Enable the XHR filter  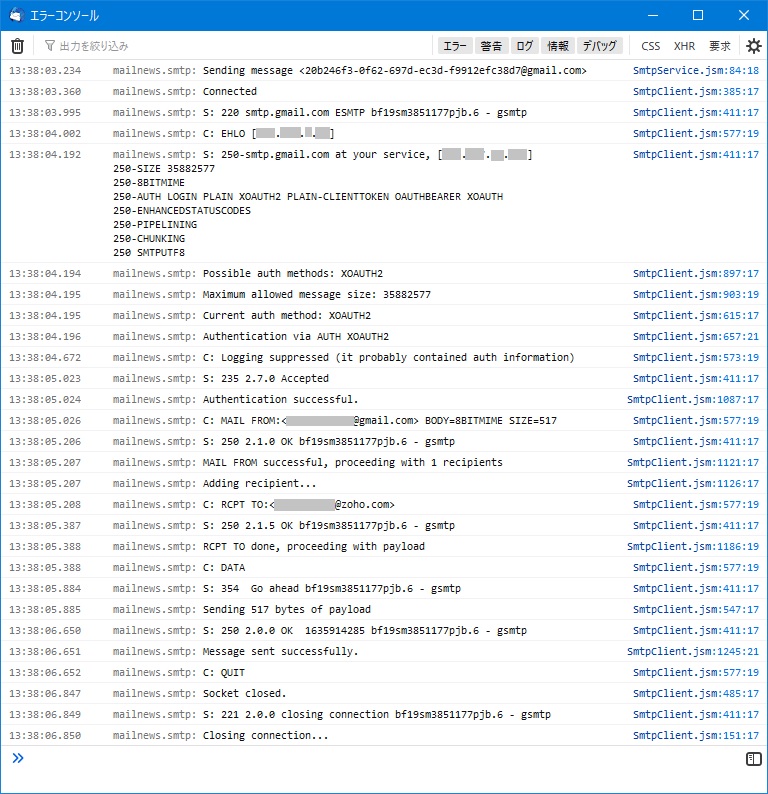pyautogui.click(x=684, y=46)
